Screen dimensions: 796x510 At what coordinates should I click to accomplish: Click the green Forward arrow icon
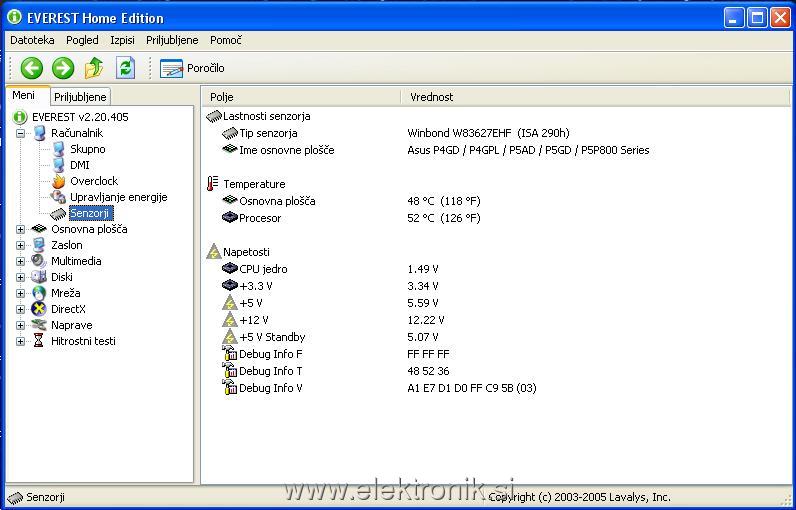tap(63, 68)
